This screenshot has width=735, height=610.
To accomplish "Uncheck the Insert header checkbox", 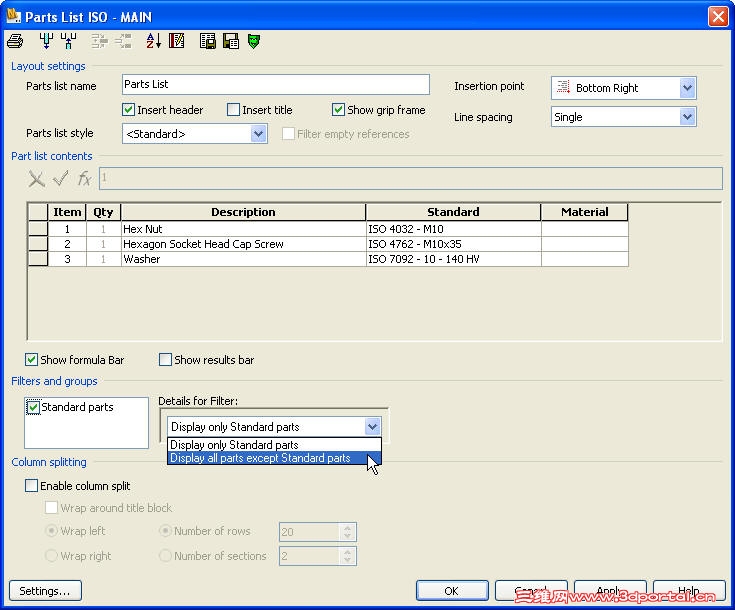I will tap(128, 110).
